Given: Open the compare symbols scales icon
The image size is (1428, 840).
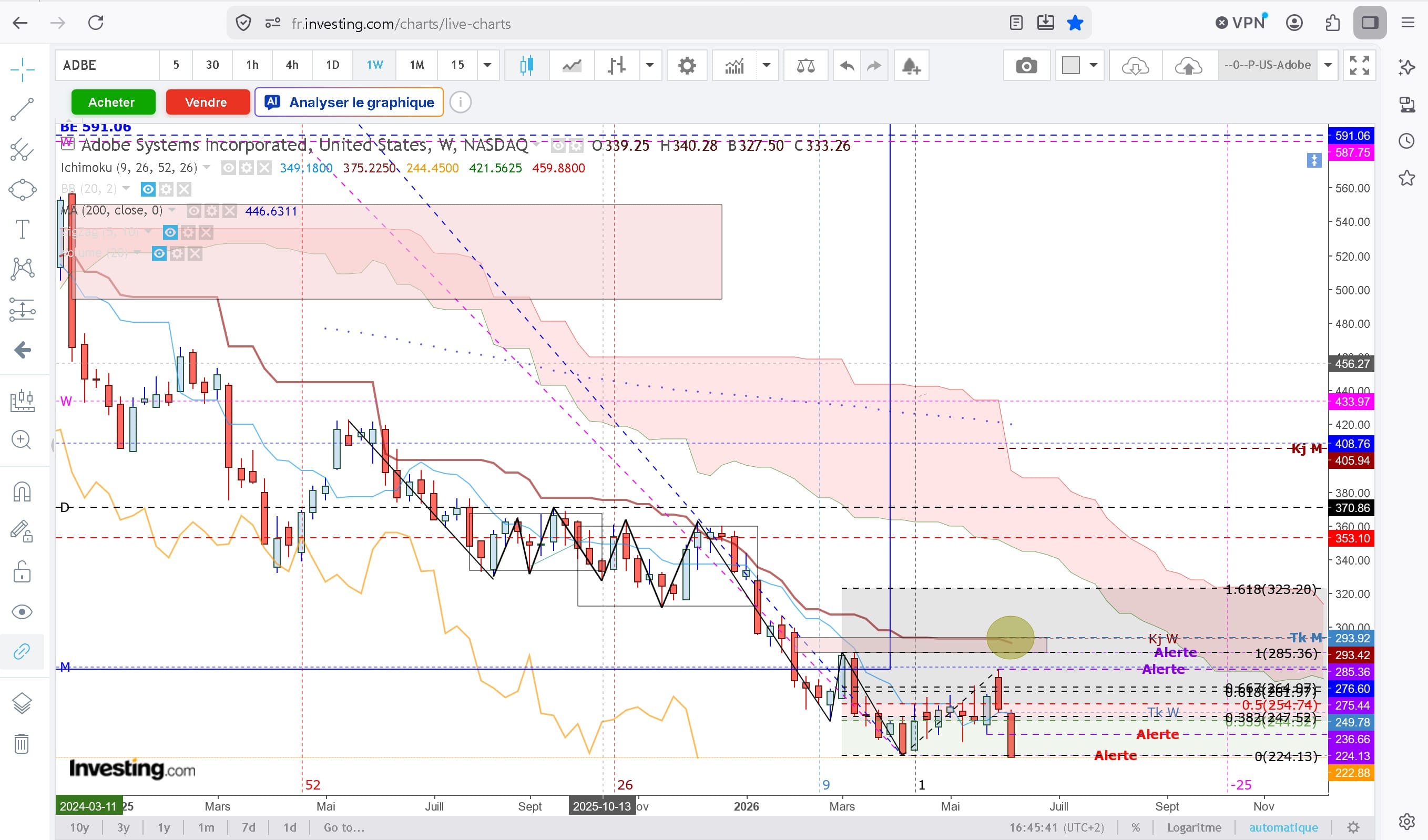Looking at the screenshot, I should [805, 65].
